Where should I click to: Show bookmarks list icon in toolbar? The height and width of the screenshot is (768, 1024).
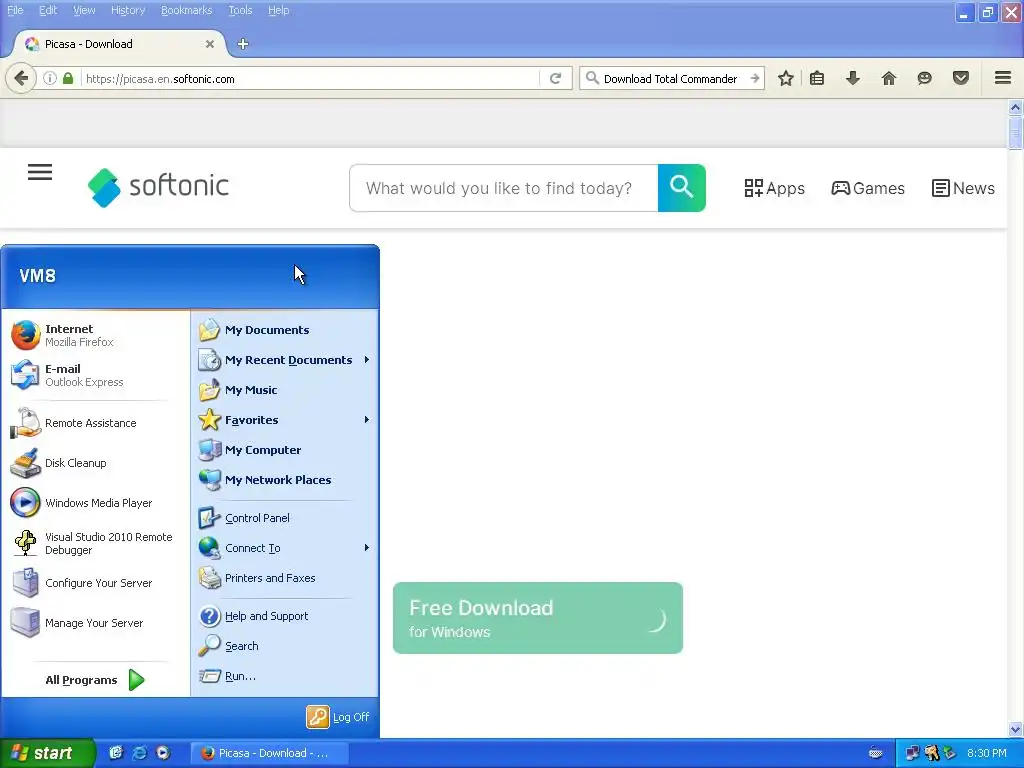tap(817, 78)
